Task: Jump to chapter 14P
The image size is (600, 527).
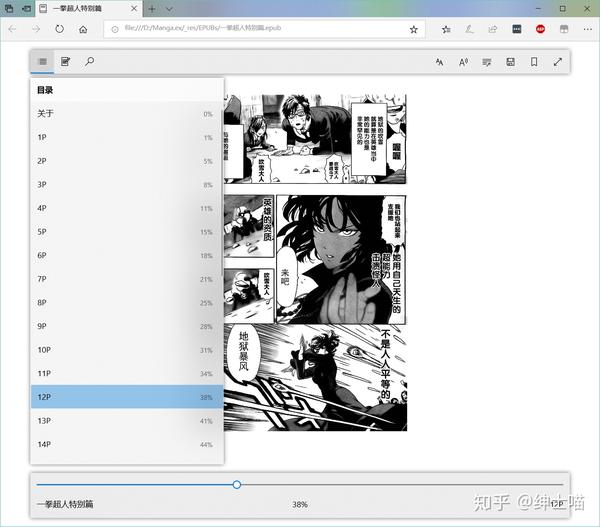Action: pyautogui.click(x=127, y=444)
